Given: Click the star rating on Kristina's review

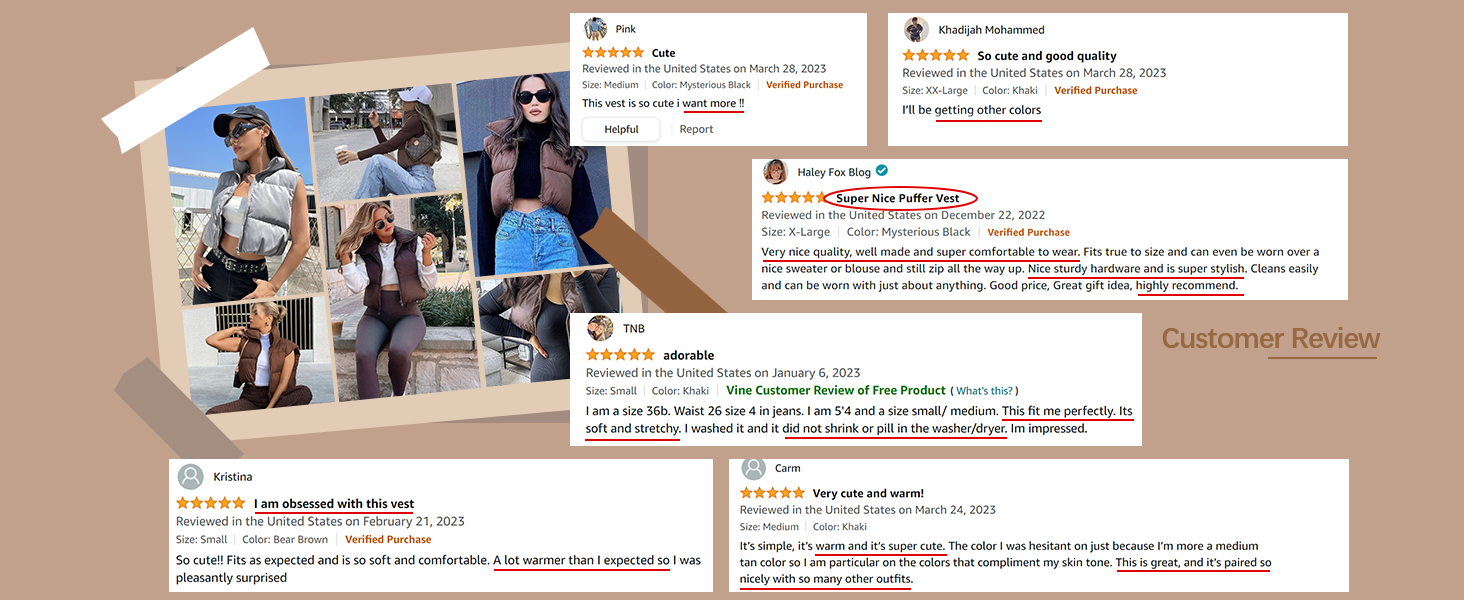Looking at the screenshot, I should (x=210, y=503).
